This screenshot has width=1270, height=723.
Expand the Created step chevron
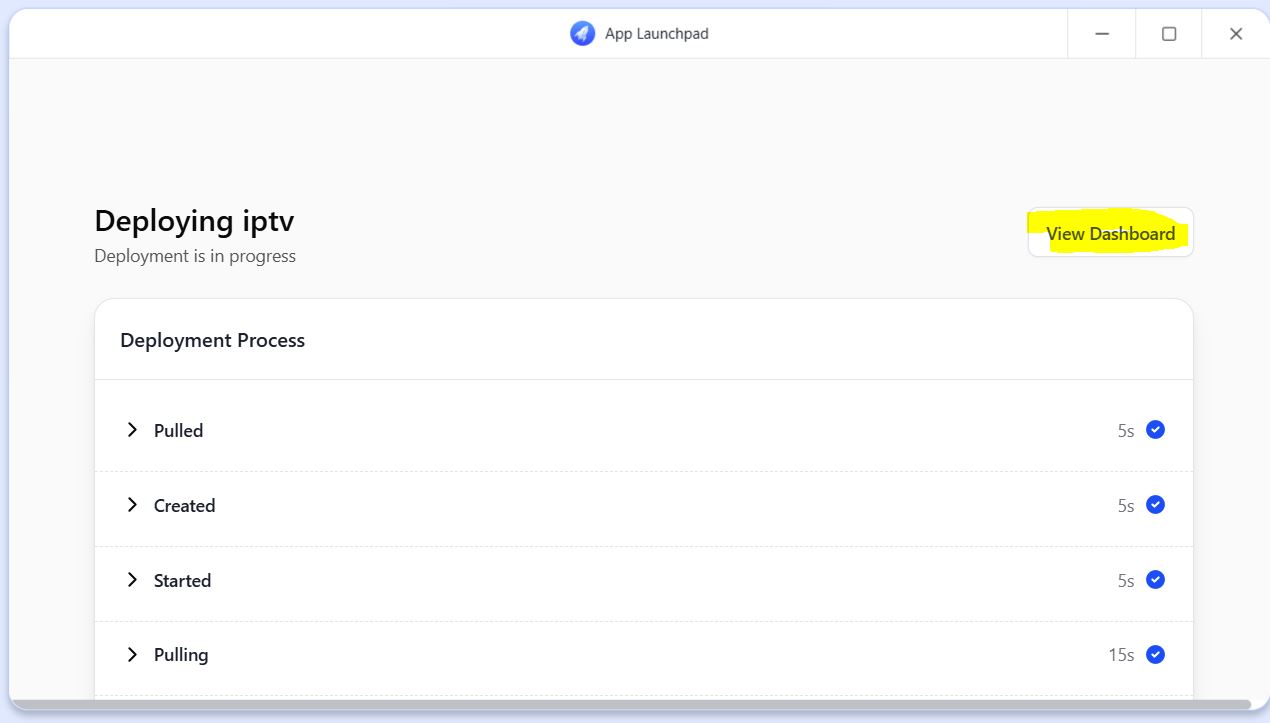(x=132, y=505)
